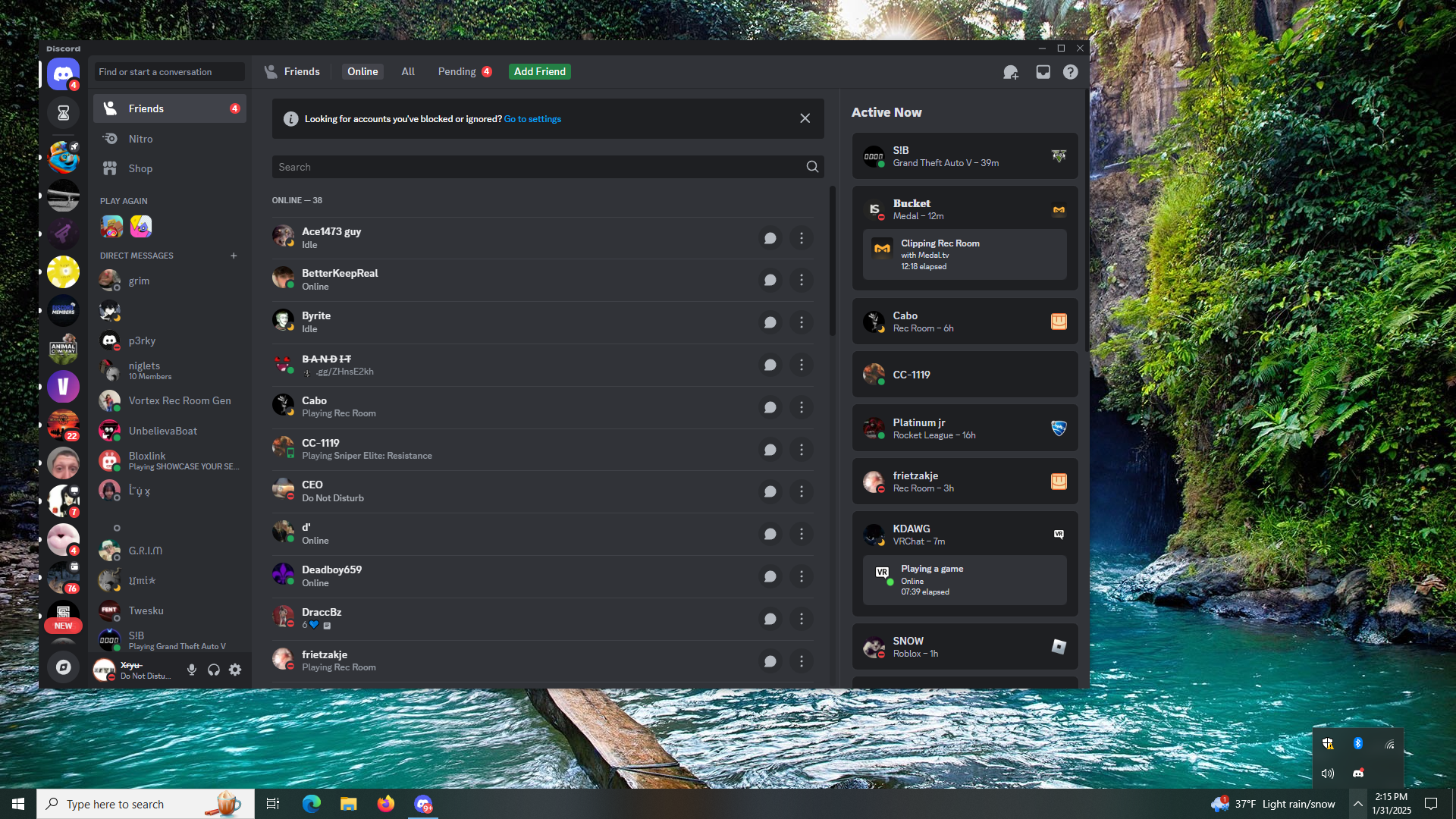Open more options for BetterKeepReal
Image resolution: width=1456 pixels, height=819 pixels.
802,281
